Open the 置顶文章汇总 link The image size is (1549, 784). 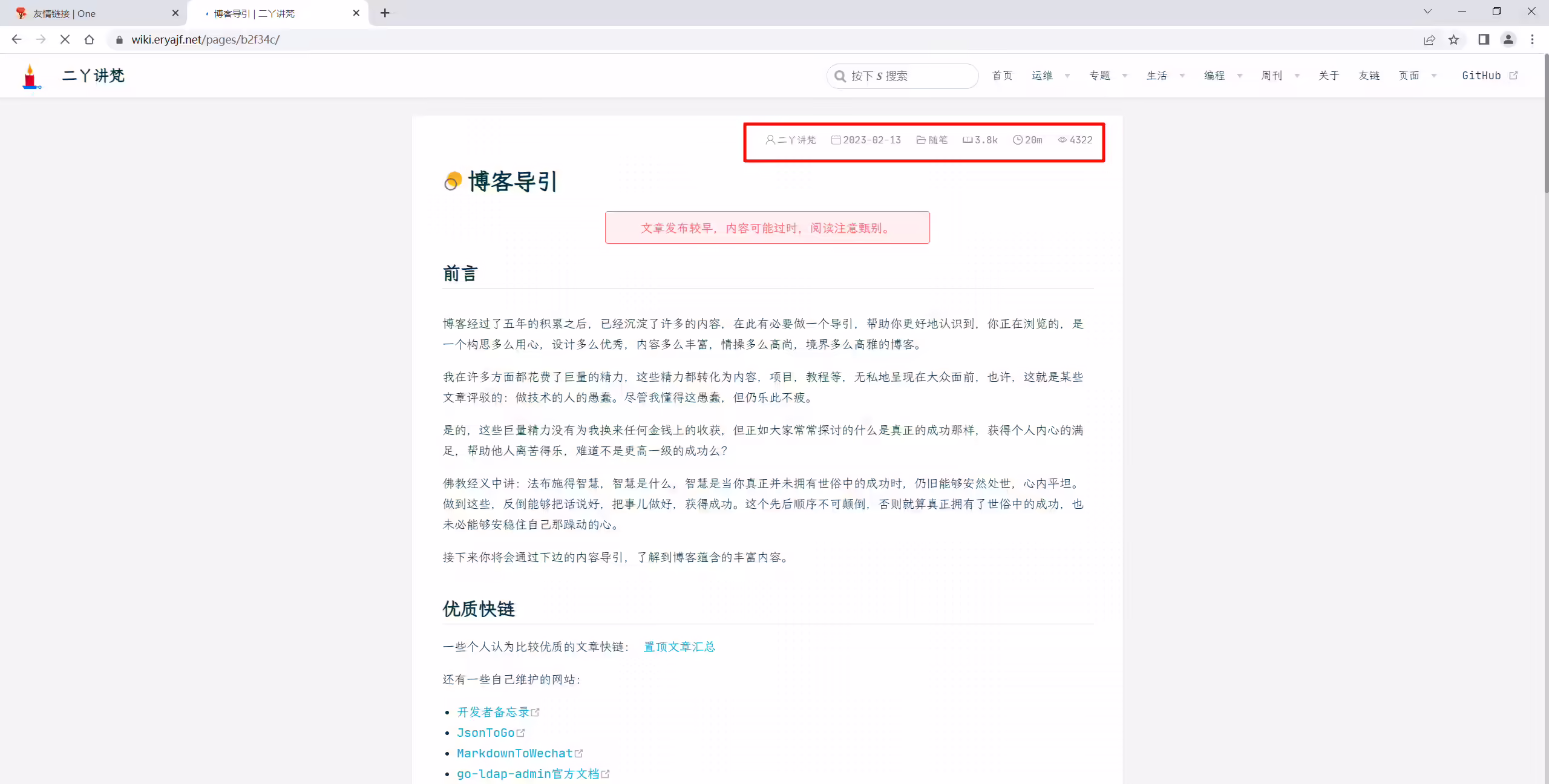coord(679,647)
